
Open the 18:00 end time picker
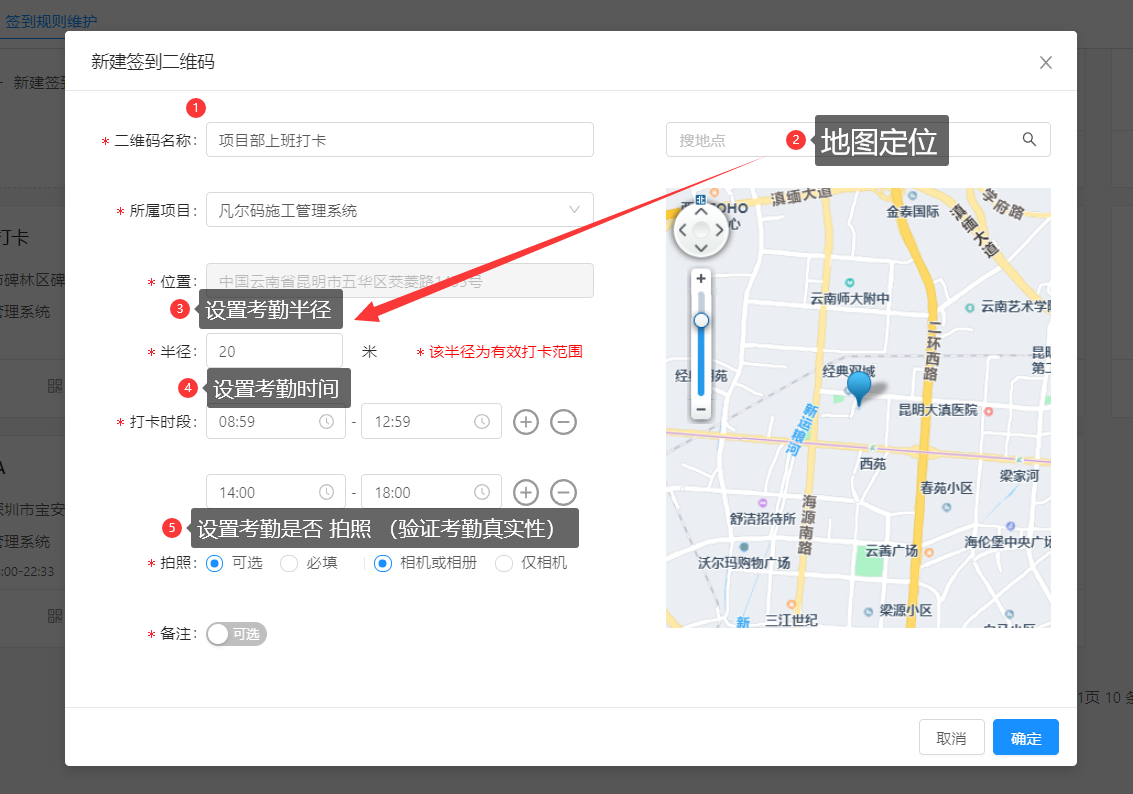pos(430,492)
